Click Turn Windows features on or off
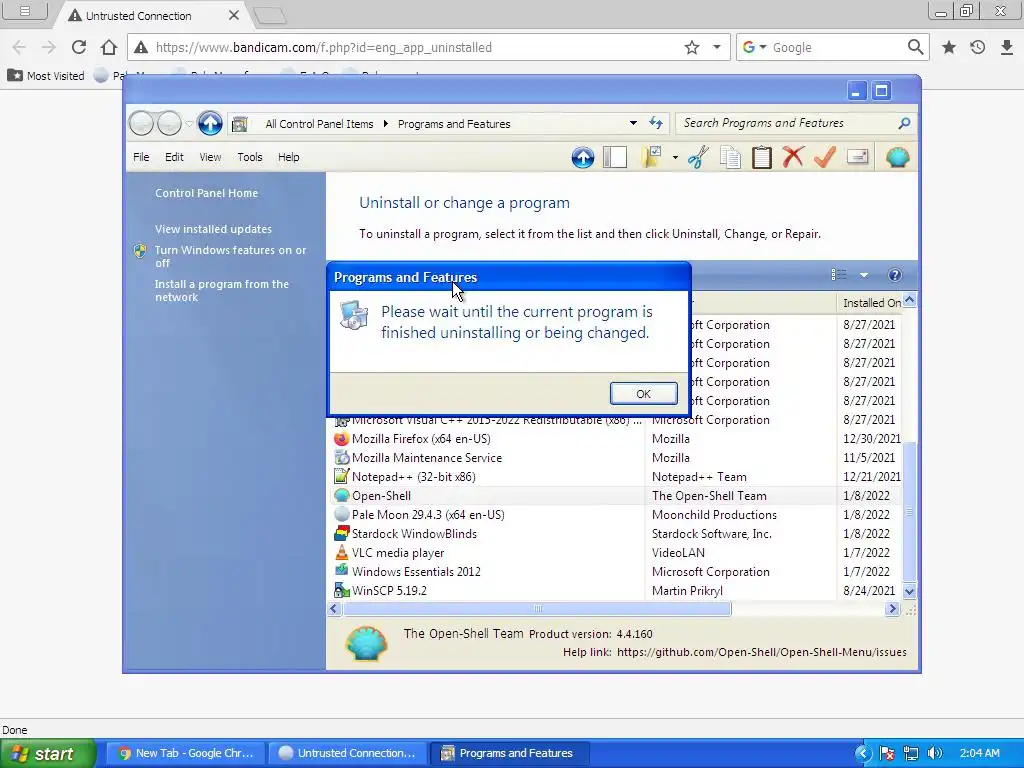This screenshot has width=1024, height=768. pyautogui.click(x=230, y=257)
